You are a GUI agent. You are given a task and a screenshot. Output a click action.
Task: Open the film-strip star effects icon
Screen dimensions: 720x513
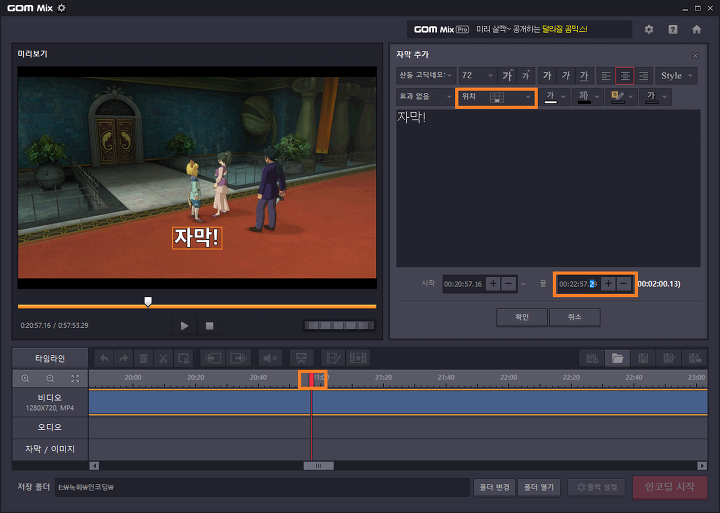point(358,358)
